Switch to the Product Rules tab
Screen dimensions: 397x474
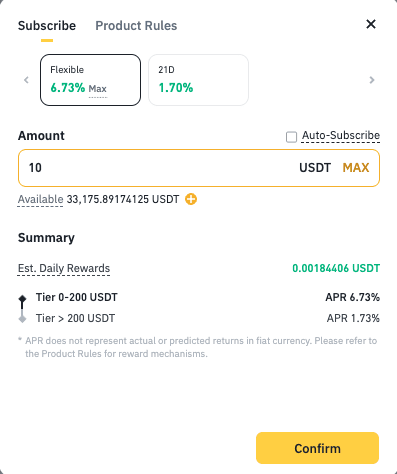pyautogui.click(x=136, y=26)
